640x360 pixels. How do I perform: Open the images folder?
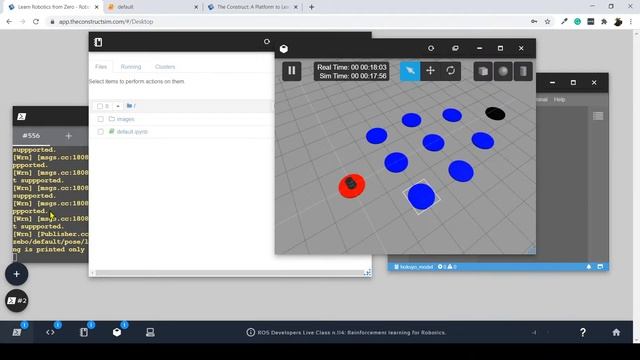pyautogui.click(x=125, y=119)
